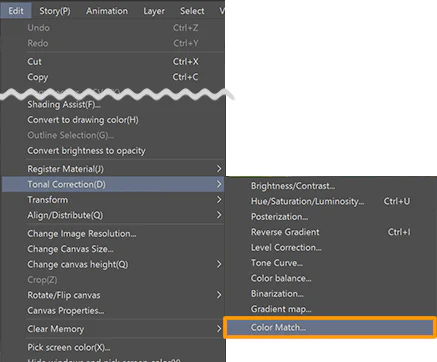This screenshot has height=362, width=437.
Task: Select Copy in the Edit menu
Action: pos(113,77)
